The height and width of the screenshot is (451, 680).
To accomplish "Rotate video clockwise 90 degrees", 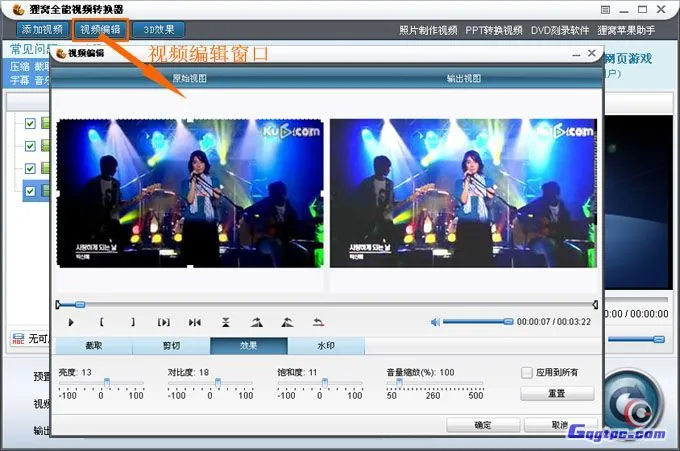I will tap(257, 322).
